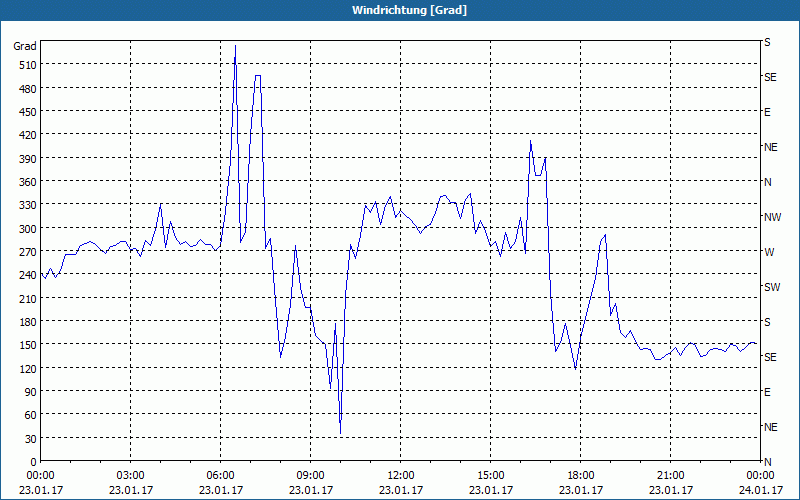800x500 pixels.
Task: Click the SE compass label level with 480
Action: 770,78
